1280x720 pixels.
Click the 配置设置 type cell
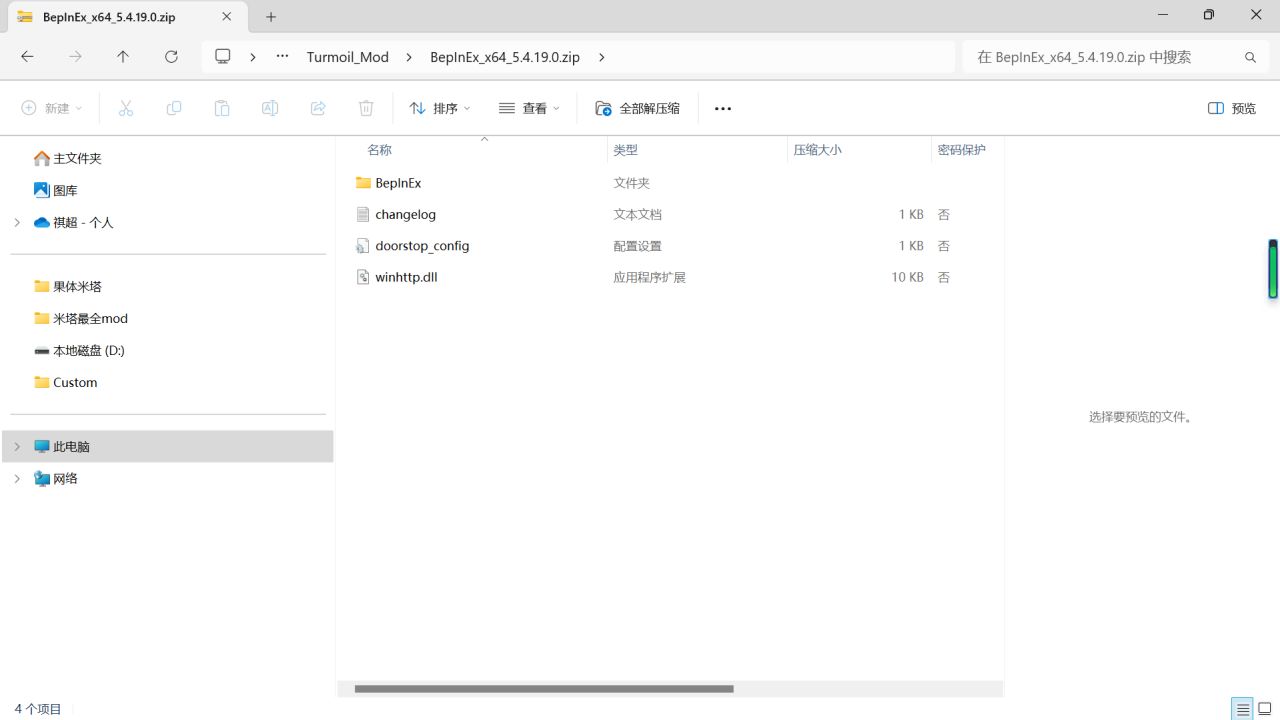pyautogui.click(x=637, y=246)
